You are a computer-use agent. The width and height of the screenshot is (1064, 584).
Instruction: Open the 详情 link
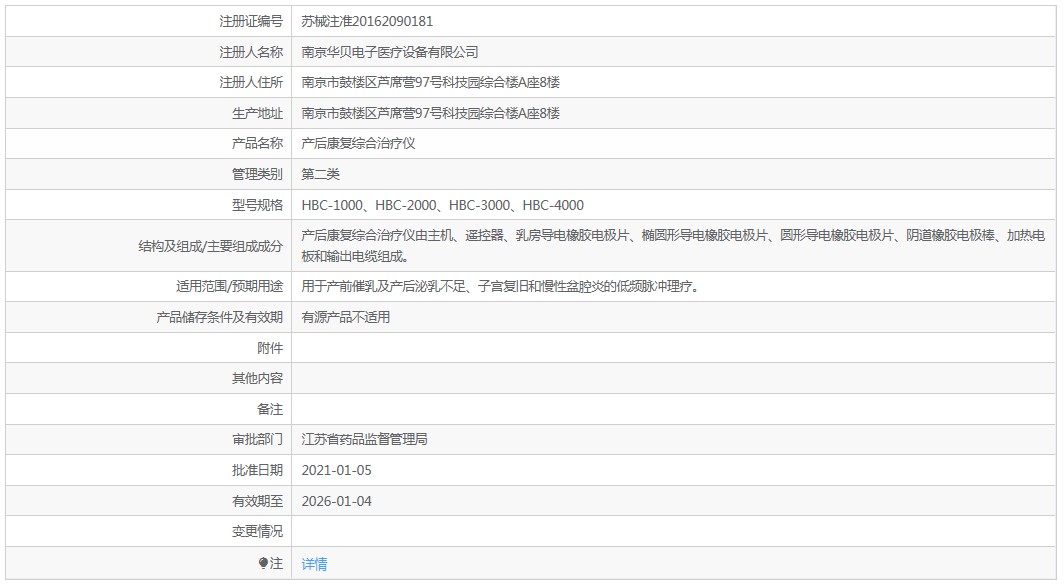tap(314, 564)
